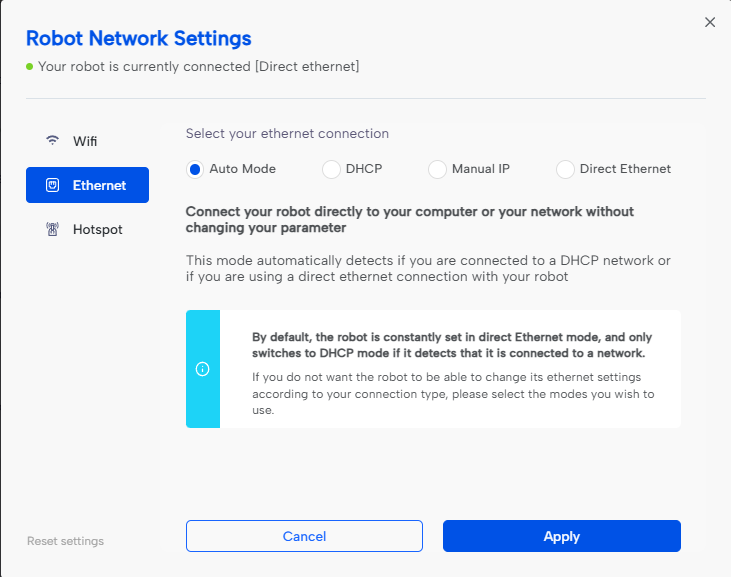This screenshot has width=731, height=577.
Task: Select the Ethernet tab label
Action: [99, 185]
